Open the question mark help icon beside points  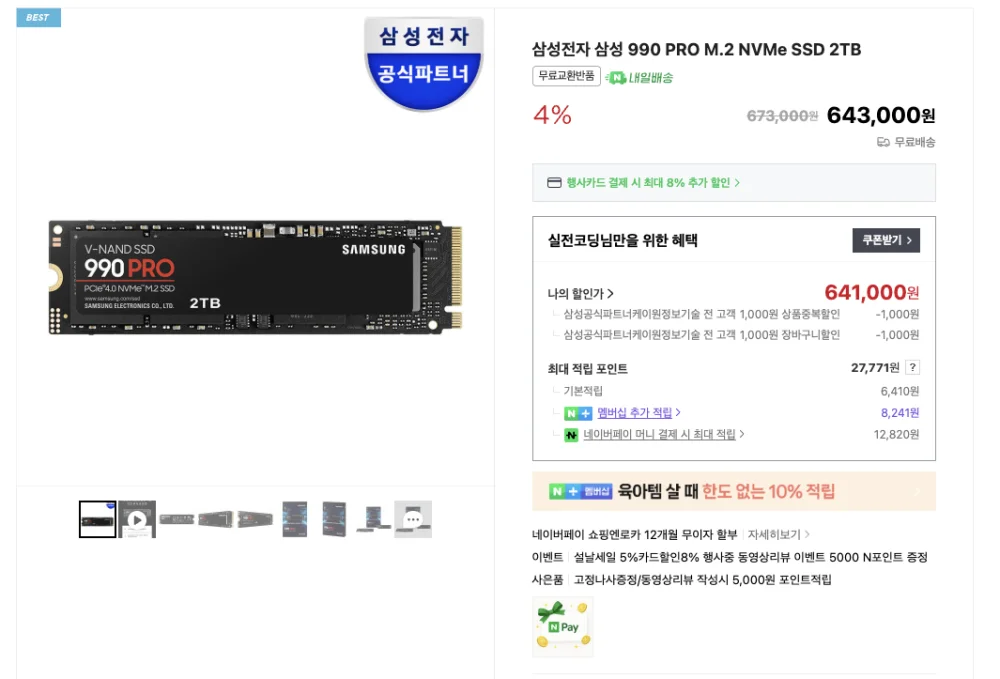click(913, 367)
